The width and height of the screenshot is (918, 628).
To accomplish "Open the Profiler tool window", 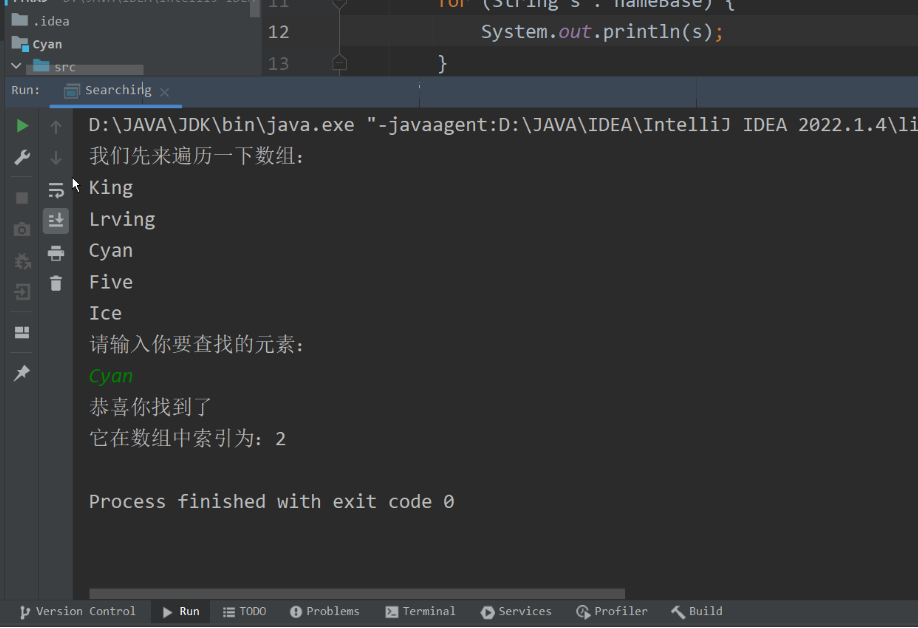I will tap(612, 612).
